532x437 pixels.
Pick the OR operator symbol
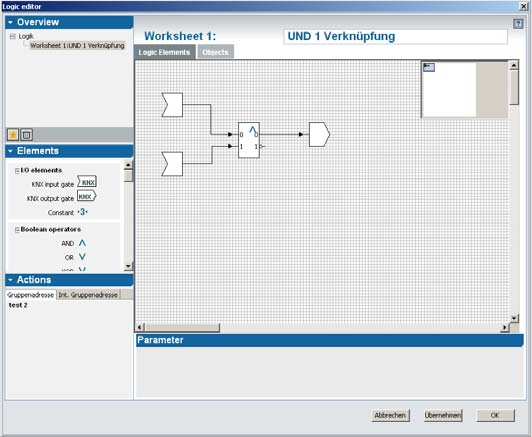[82, 257]
